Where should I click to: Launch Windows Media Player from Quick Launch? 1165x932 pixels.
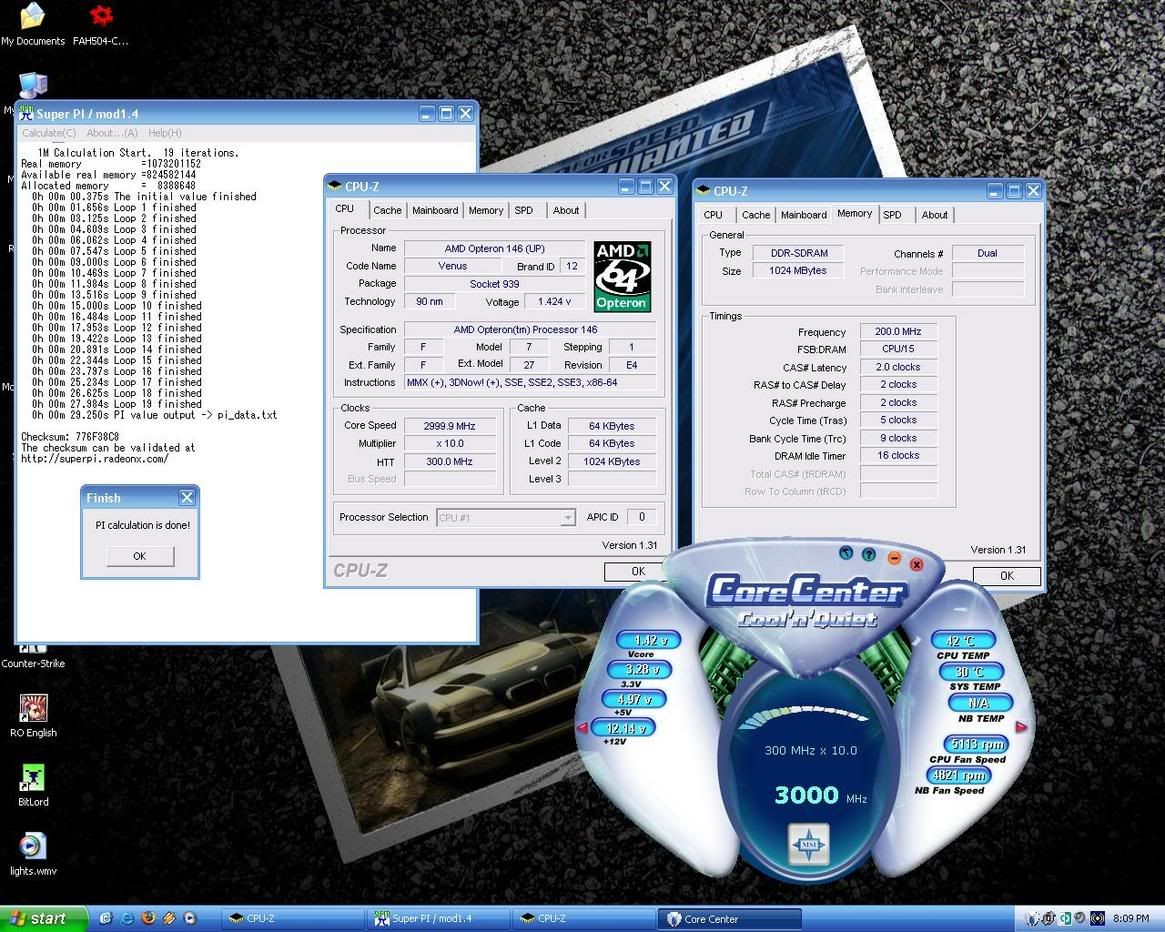click(189, 918)
